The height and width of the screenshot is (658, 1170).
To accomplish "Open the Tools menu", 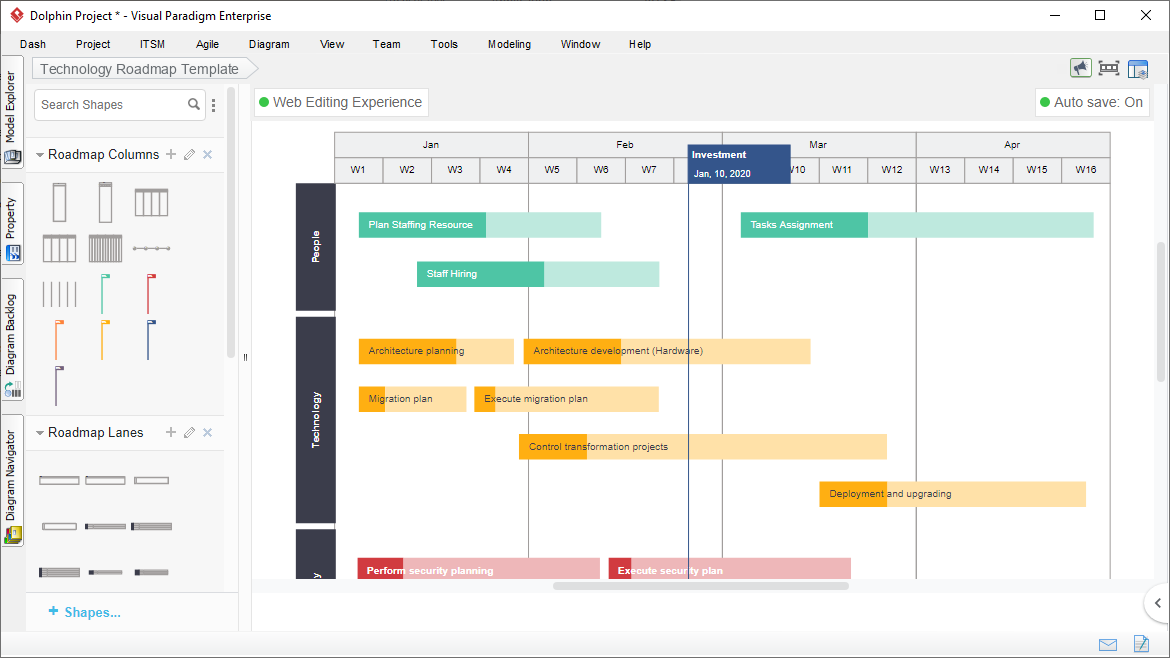I will (x=444, y=44).
